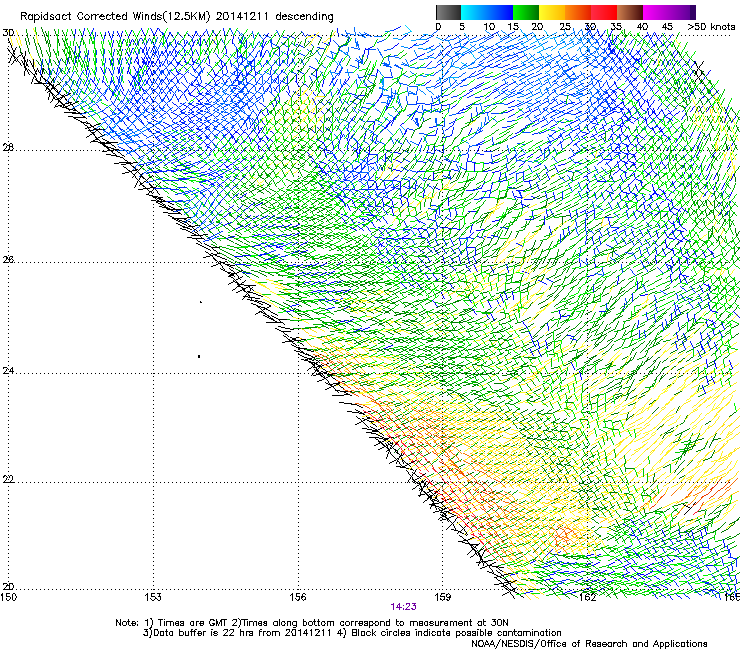Click the latitude axis label '22'

[8, 480]
